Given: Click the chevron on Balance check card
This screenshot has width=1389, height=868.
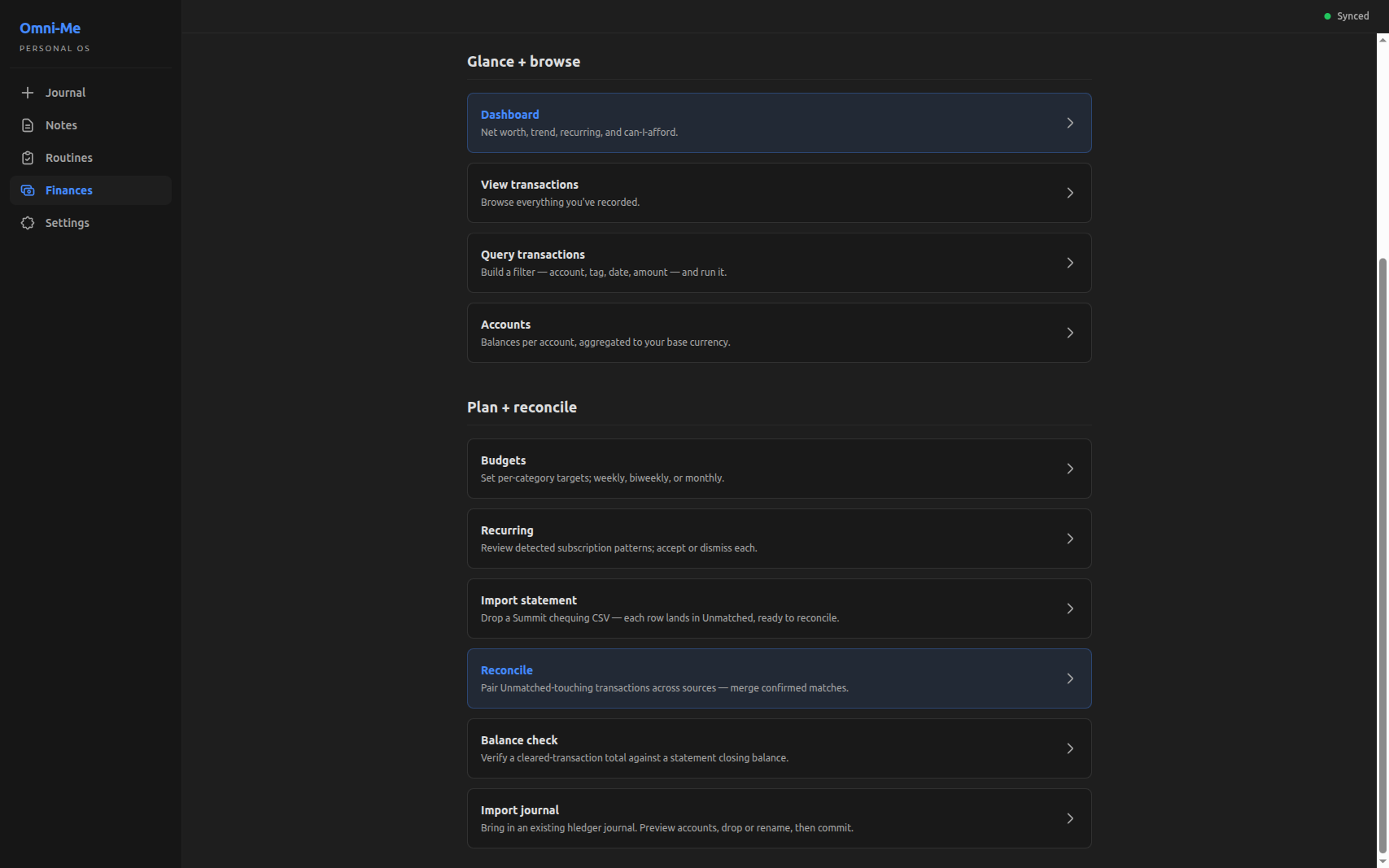Looking at the screenshot, I should 1070,748.
